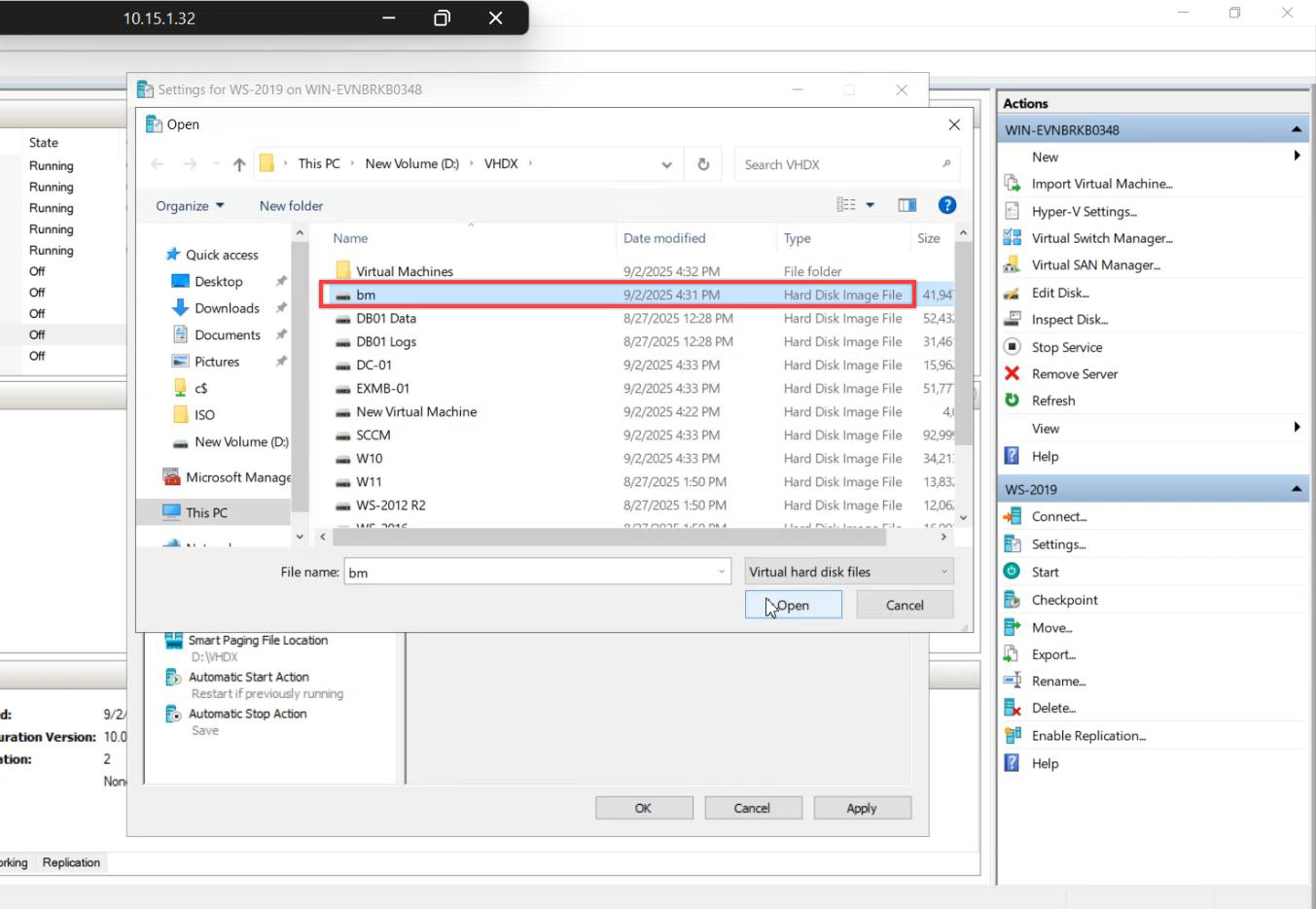The image size is (1316, 909).
Task: Click New folder in toolbar
Action: point(291,205)
